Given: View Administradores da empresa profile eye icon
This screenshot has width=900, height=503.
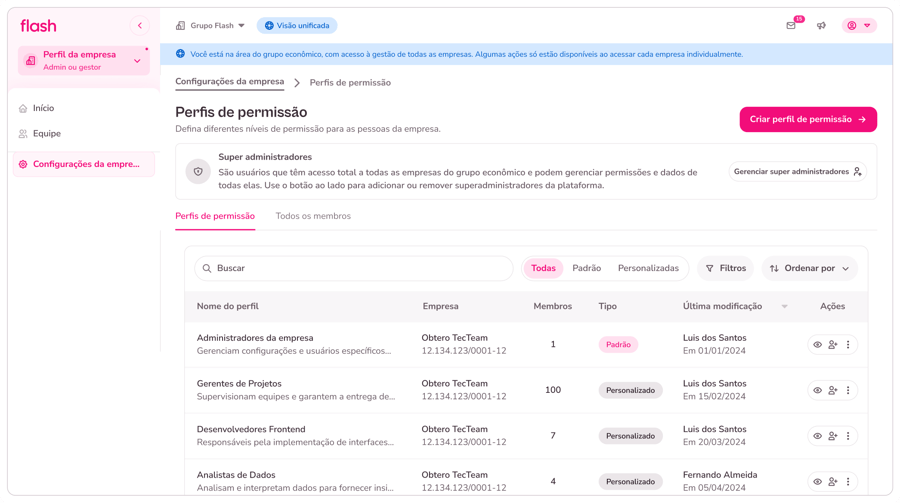Looking at the screenshot, I should [x=817, y=345].
